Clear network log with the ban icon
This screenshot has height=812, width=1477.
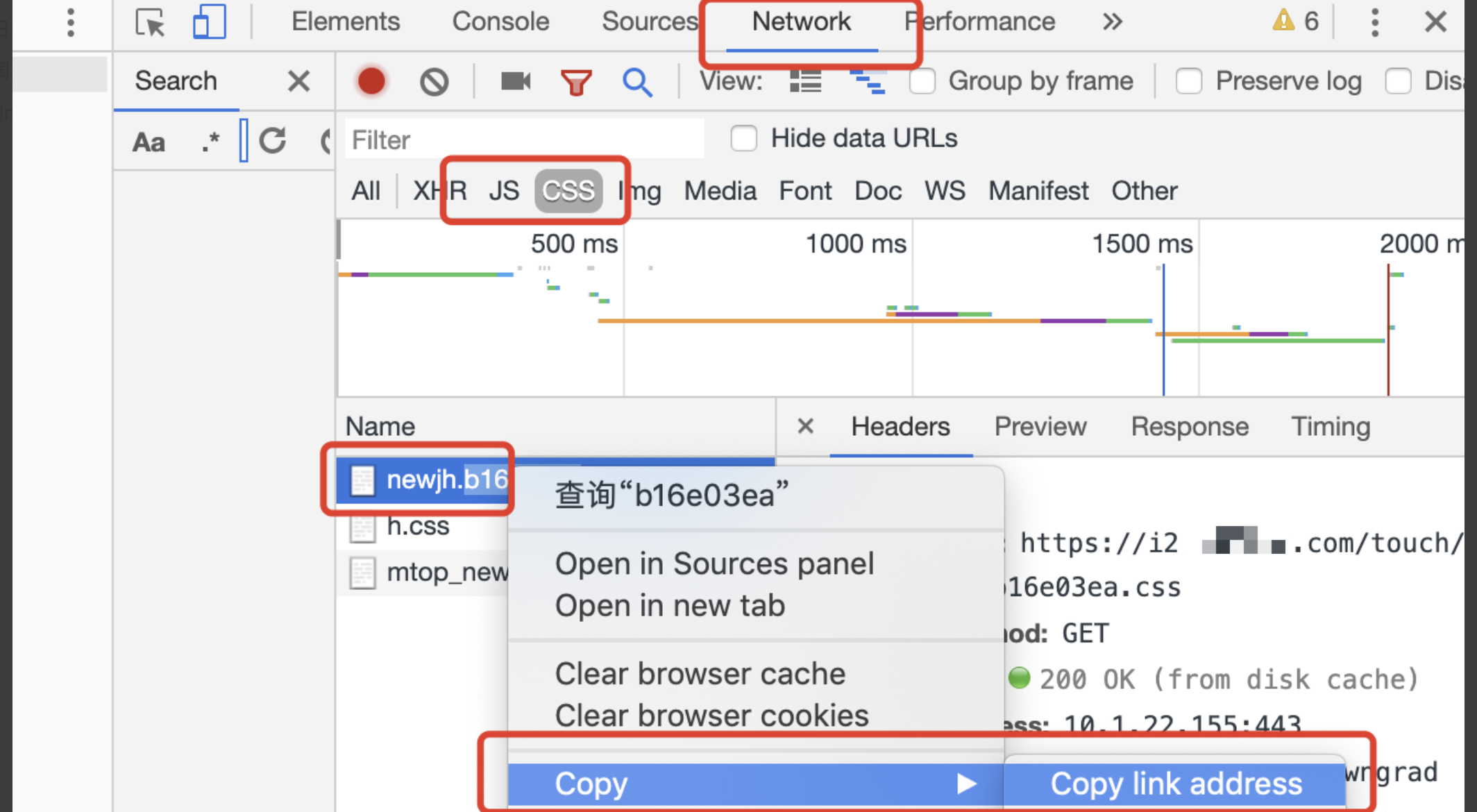tap(434, 82)
